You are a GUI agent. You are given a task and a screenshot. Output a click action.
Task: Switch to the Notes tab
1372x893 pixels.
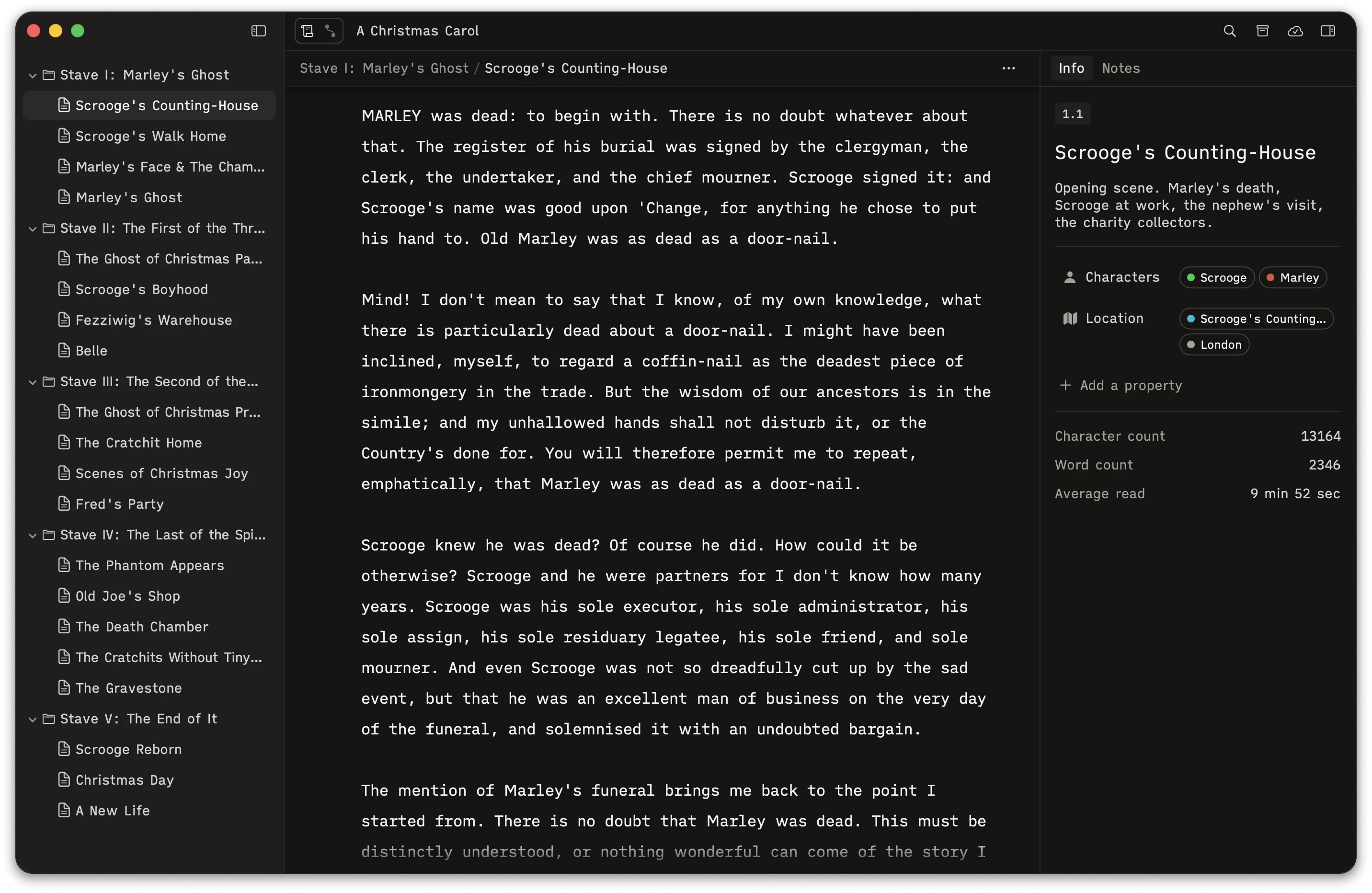[x=1120, y=68]
